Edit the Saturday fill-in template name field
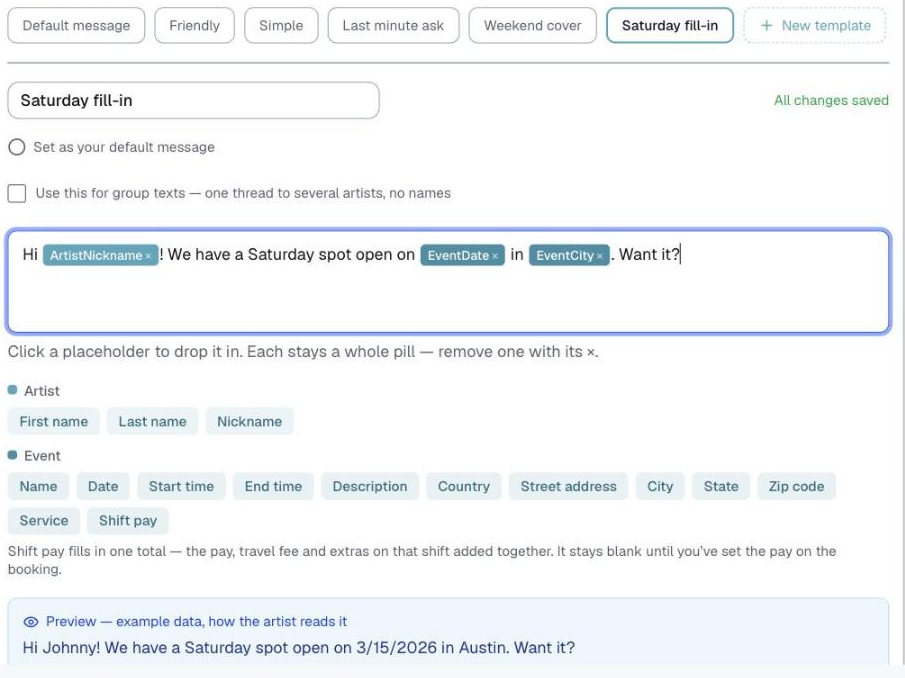The width and height of the screenshot is (905, 678). tap(193, 100)
